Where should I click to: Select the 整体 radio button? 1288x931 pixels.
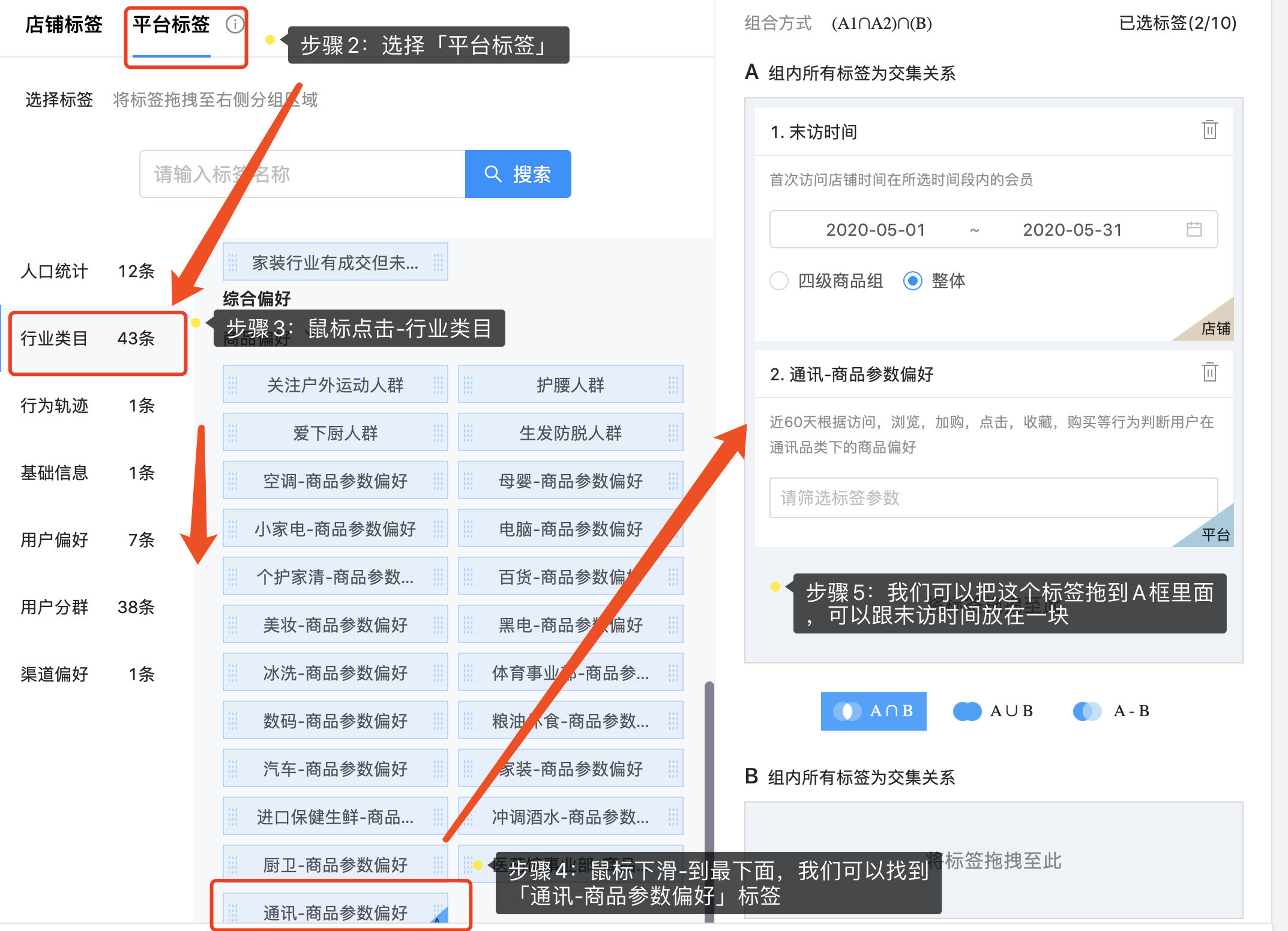(x=912, y=281)
